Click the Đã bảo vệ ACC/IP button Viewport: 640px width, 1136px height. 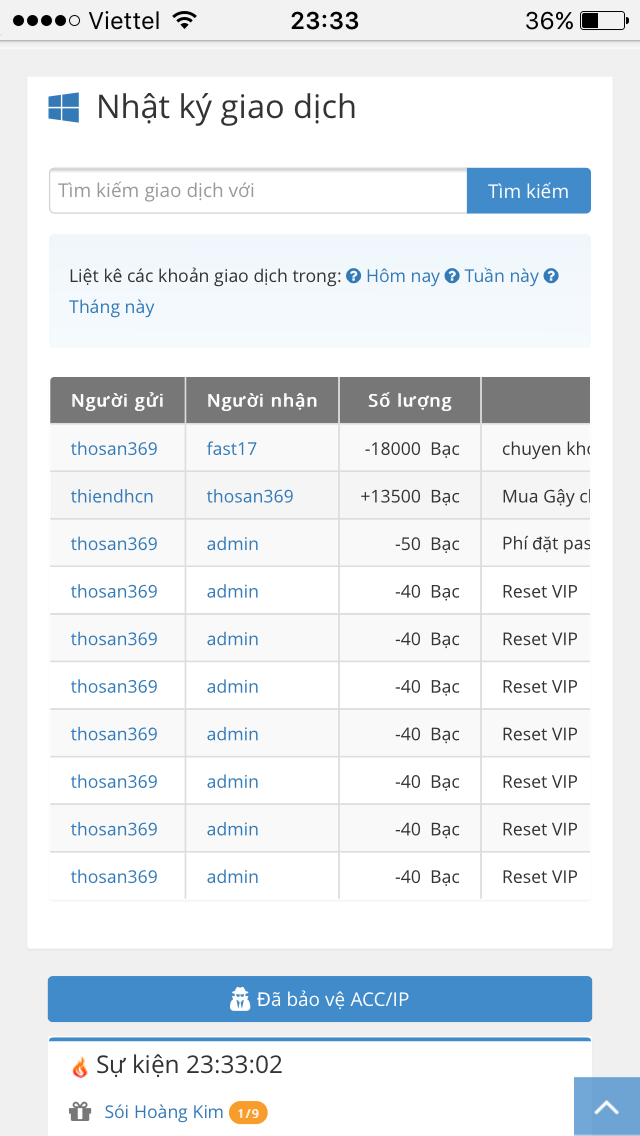[x=320, y=999]
